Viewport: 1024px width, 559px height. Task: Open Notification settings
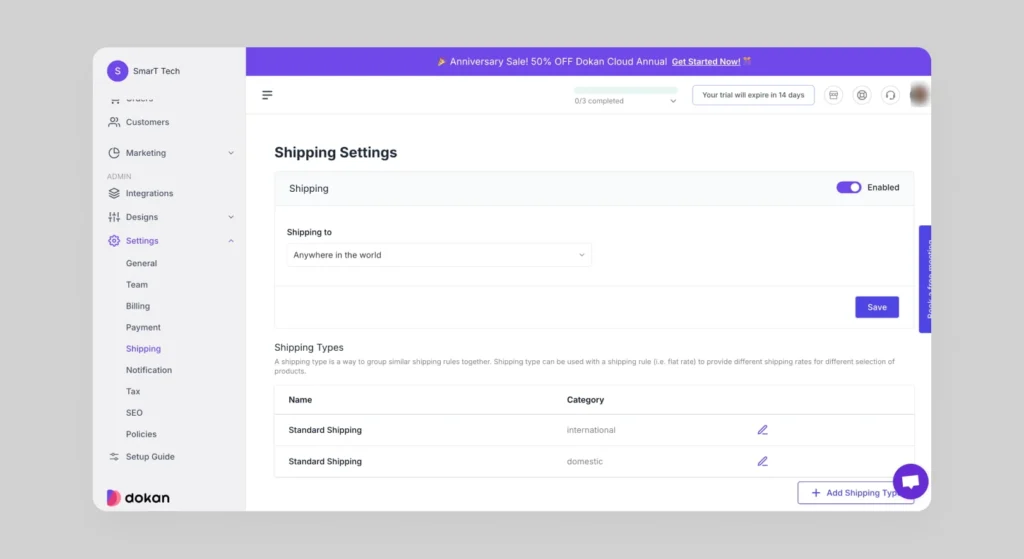coord(149,370)
